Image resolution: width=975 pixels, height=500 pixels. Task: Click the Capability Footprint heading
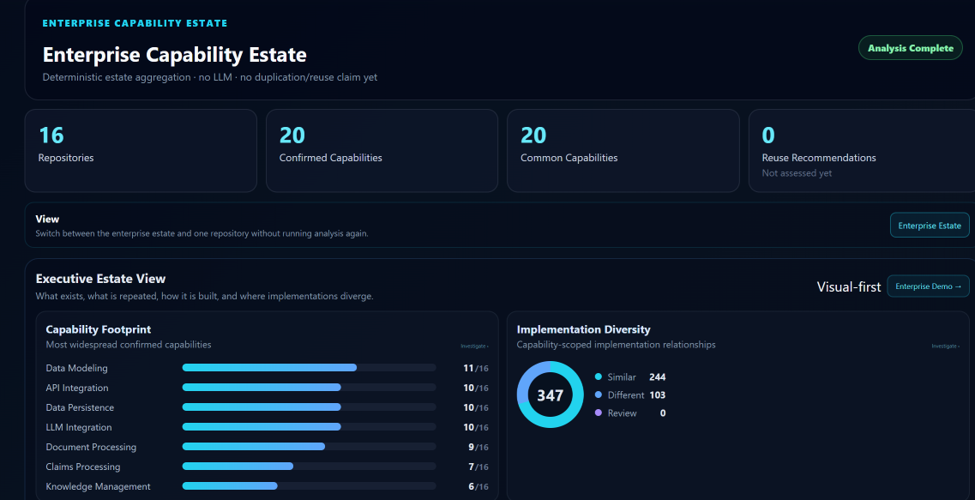98,330
